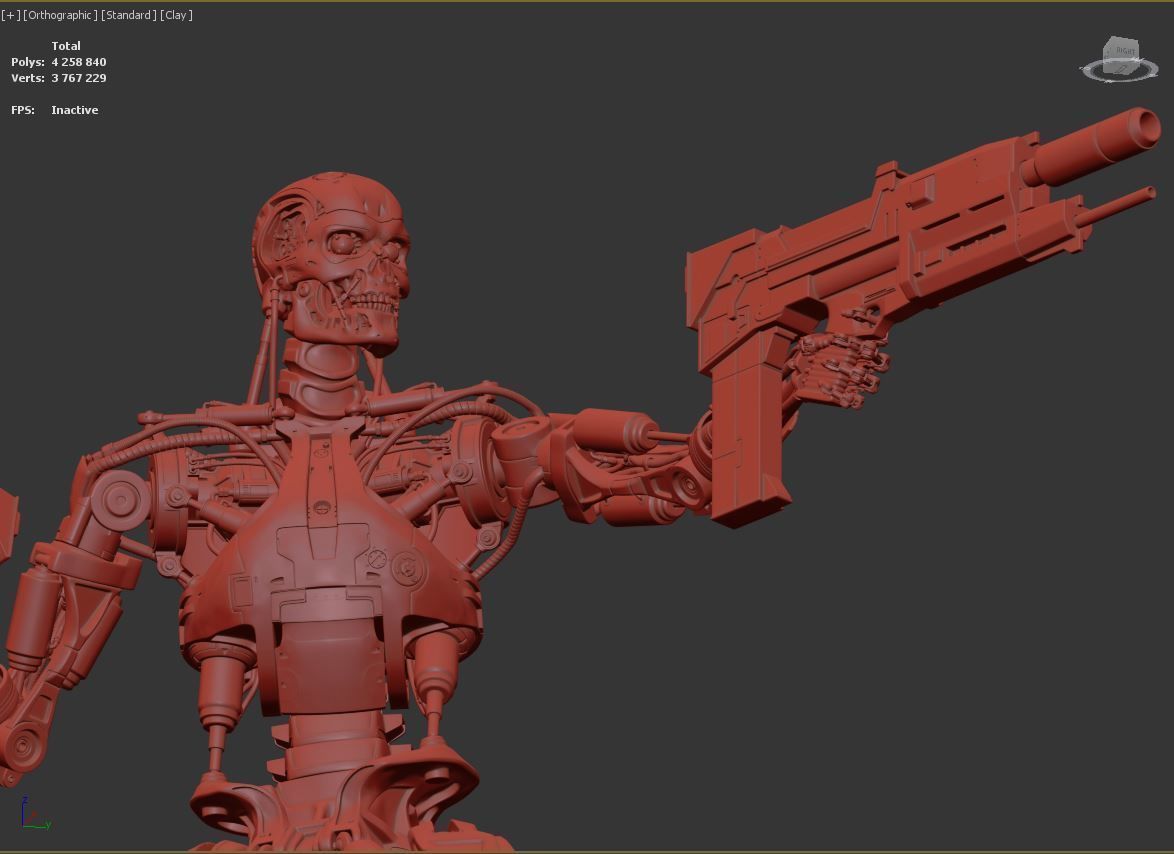This screenshot has height=854, width=1174.
Task: Click the XYZ axis tripod gizmo
Action: [35, 814]
